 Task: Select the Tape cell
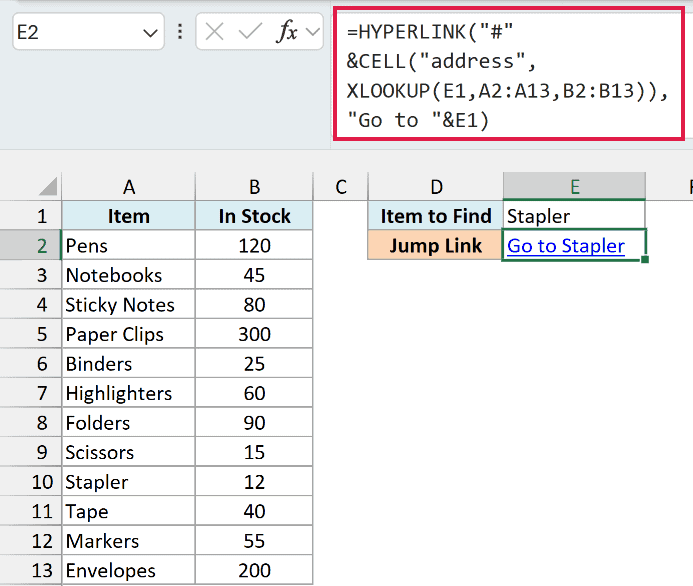[129, 511]
